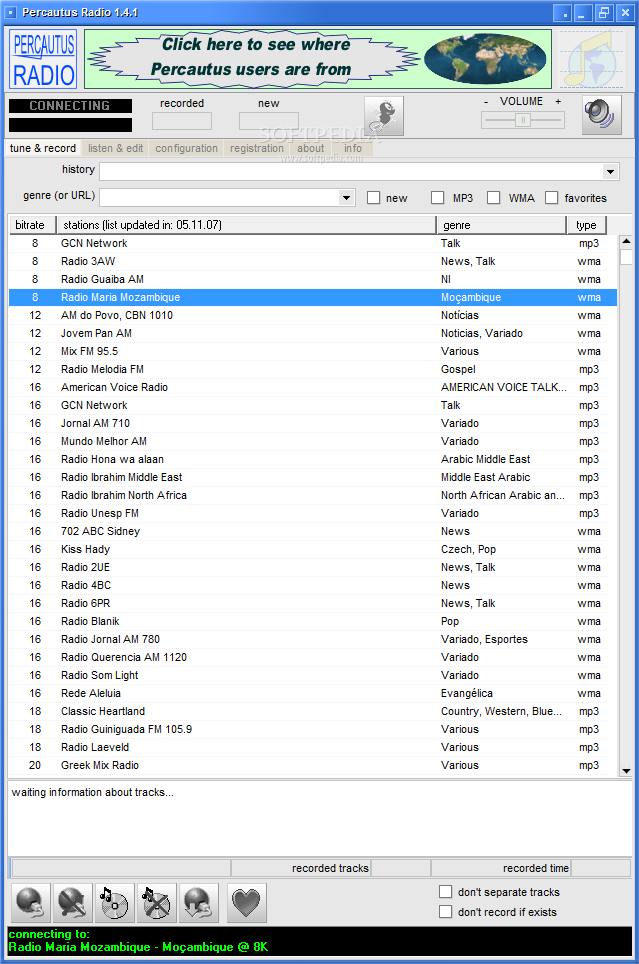Click the station list scroll up arrow
The image size is (639, 964).
[x=626, y=242]
